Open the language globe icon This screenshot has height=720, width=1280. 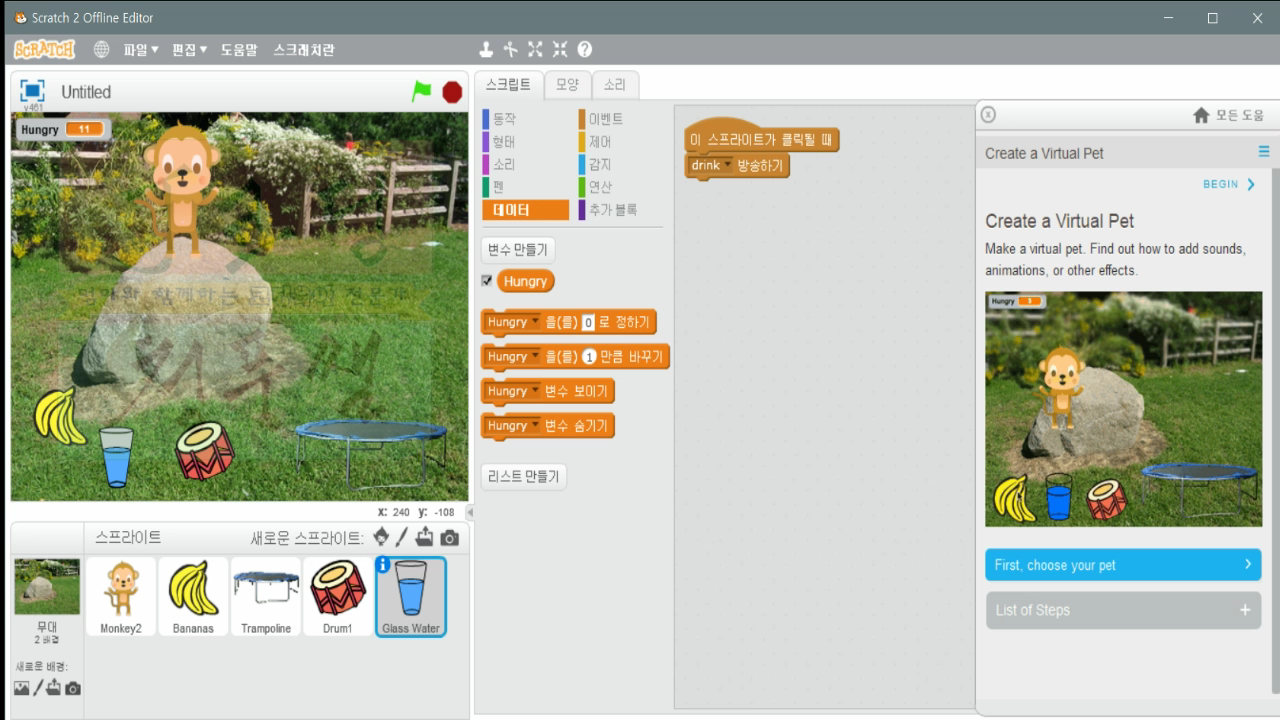tap(102, 49)
